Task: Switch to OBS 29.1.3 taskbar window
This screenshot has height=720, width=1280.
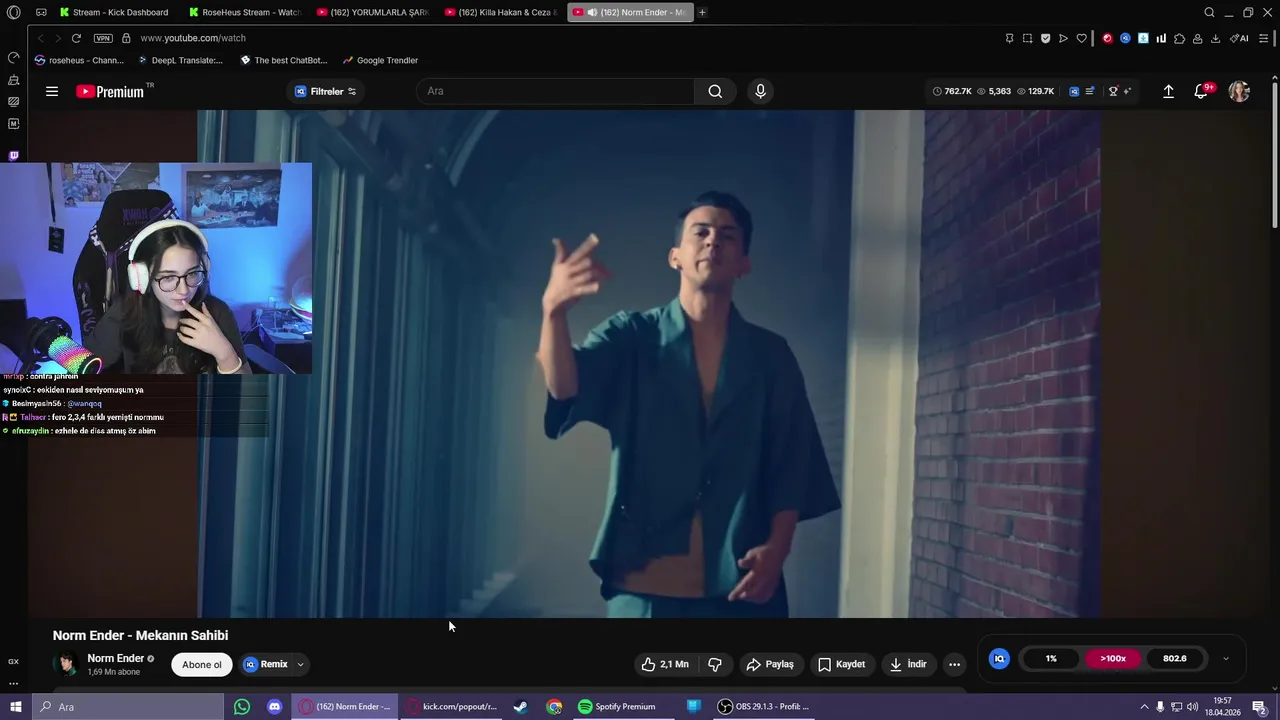Action: pos(764,707)
